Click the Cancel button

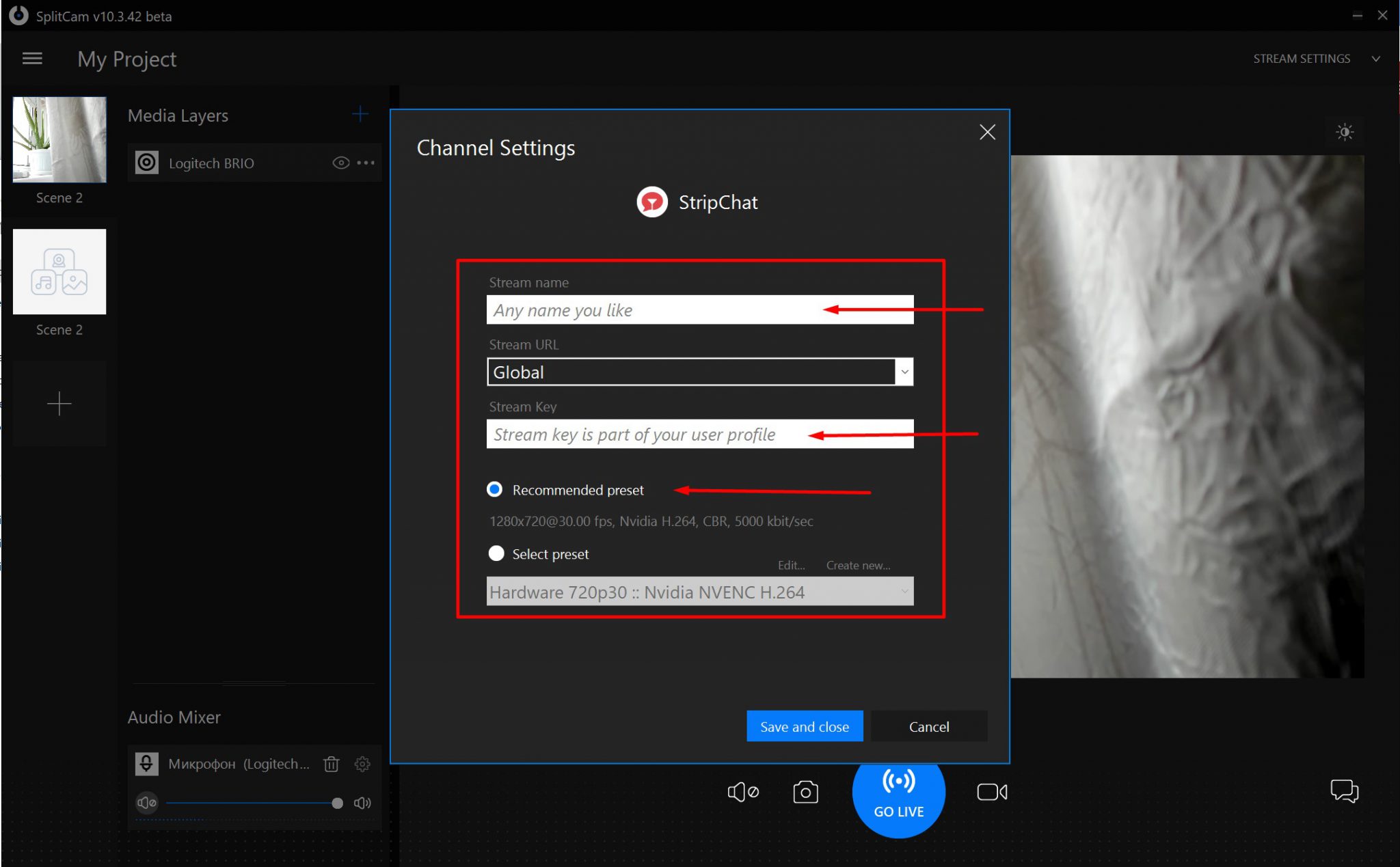[928, 726]
